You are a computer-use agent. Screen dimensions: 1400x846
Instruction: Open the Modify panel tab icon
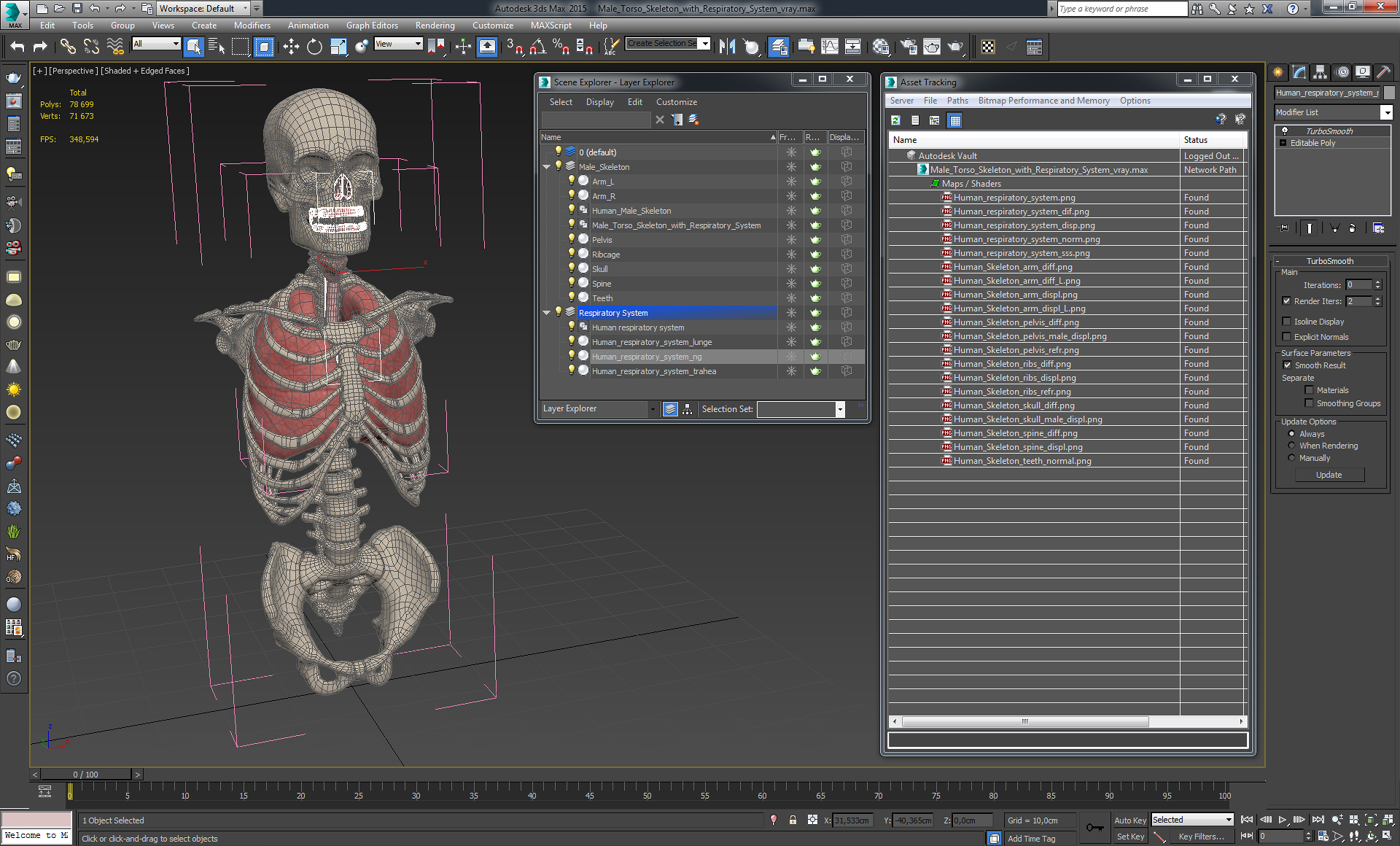coord(1299,71)
